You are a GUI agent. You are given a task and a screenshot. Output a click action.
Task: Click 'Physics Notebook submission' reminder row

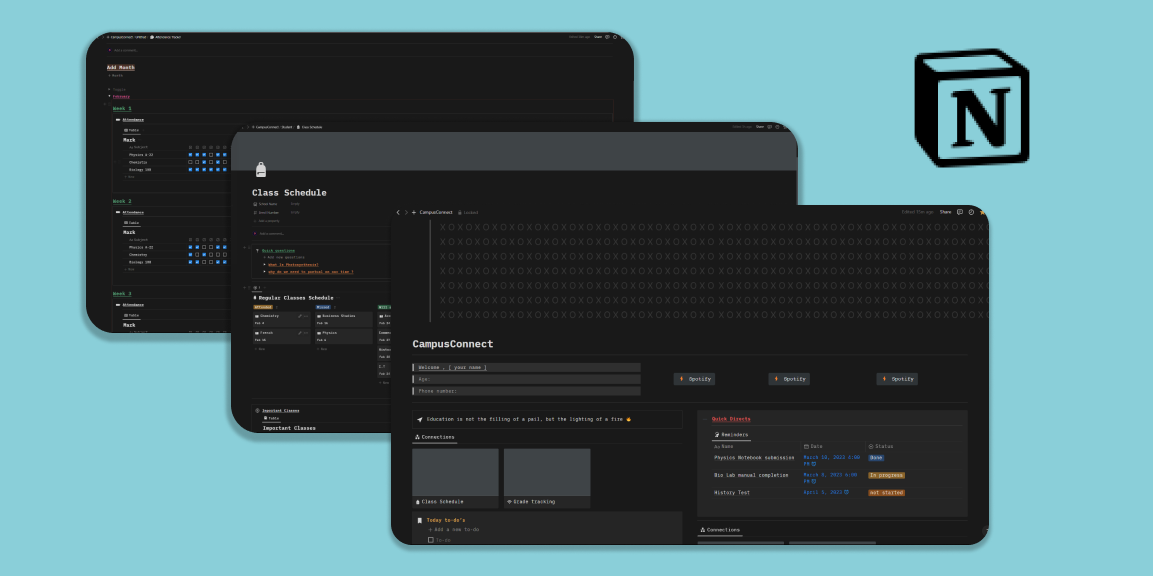pos(754,458)
